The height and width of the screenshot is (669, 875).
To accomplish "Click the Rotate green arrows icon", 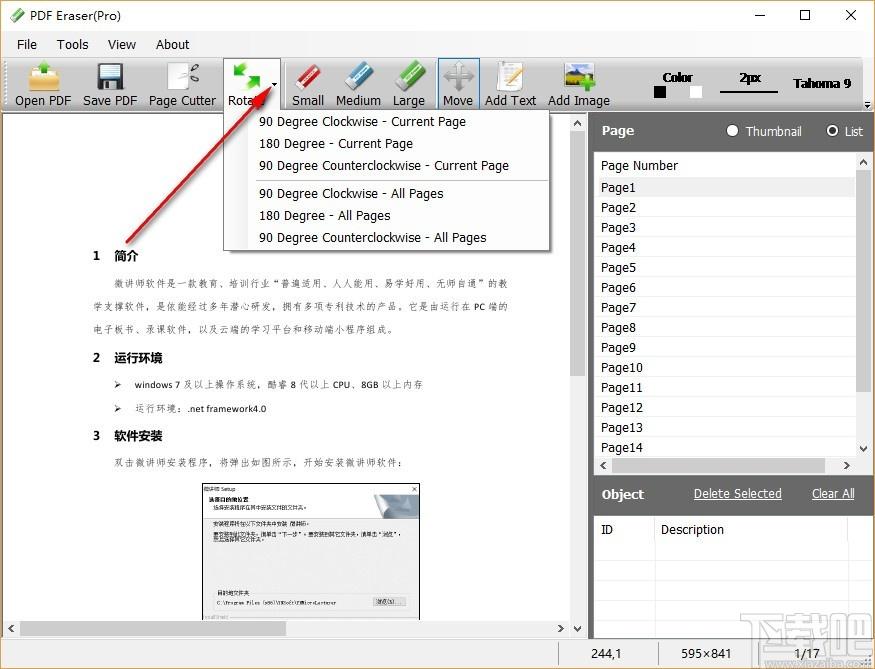I will point(246,76).
